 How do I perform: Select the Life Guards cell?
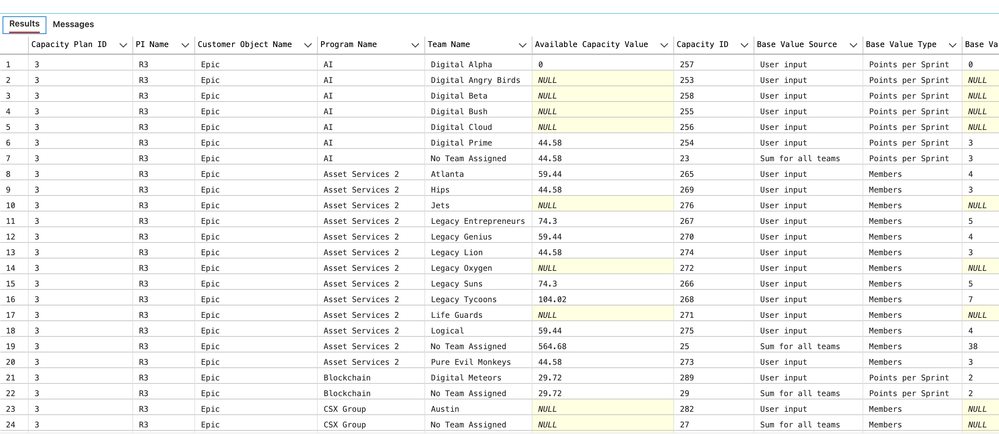tap(478, 315)
